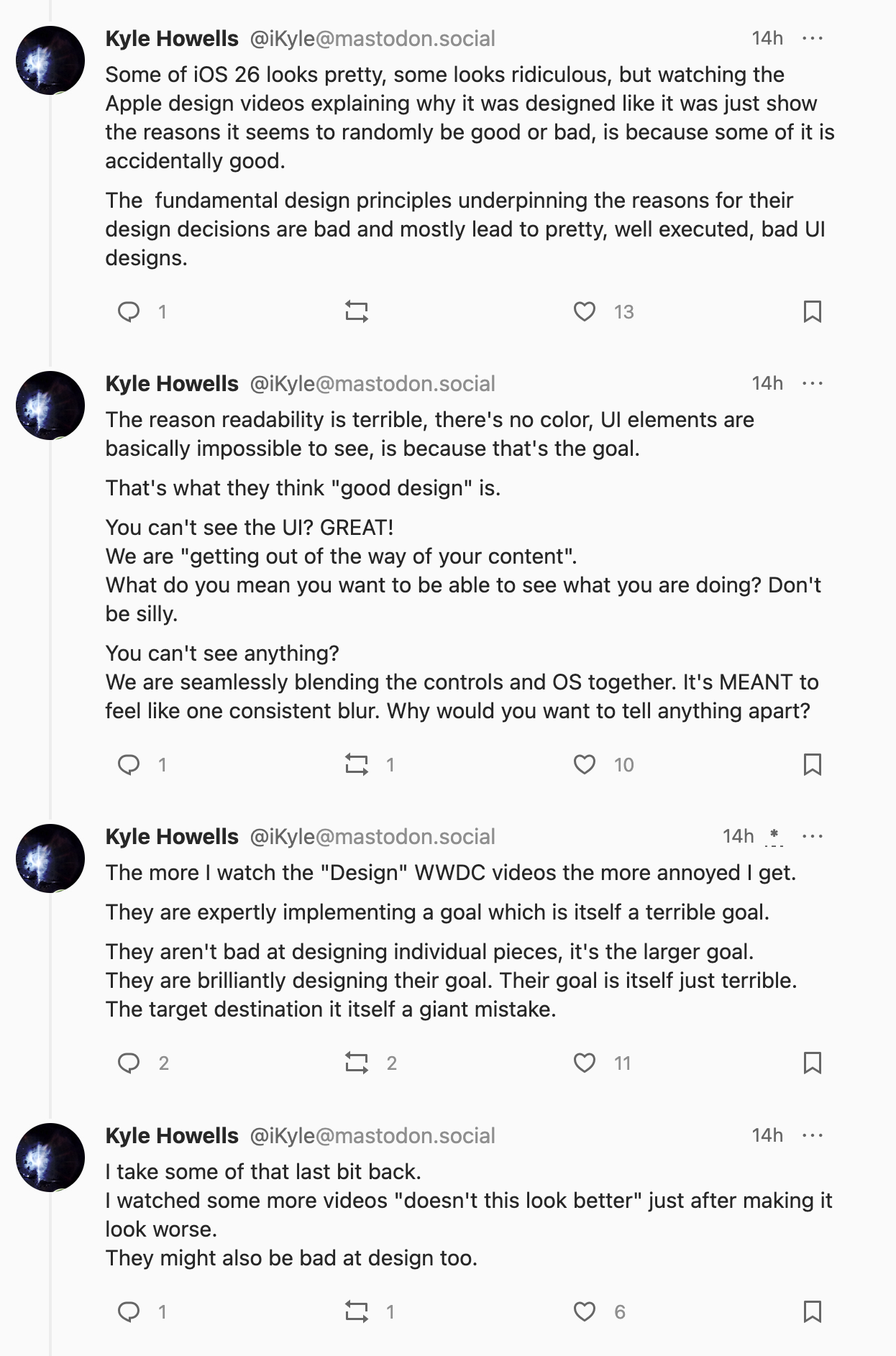896x1356 pixels.
Task: Open Kyle Howells' profile via his handle
Action: click(x=371, y=39)
